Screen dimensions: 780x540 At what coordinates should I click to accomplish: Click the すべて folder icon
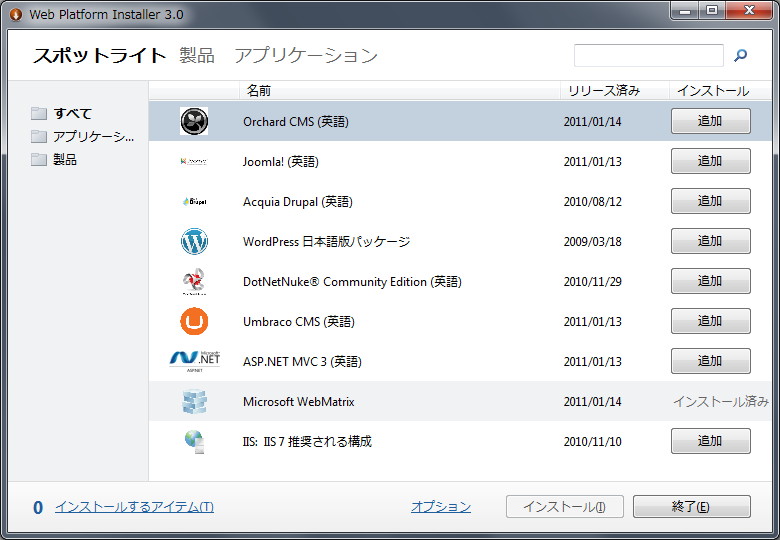coord(39,113)
